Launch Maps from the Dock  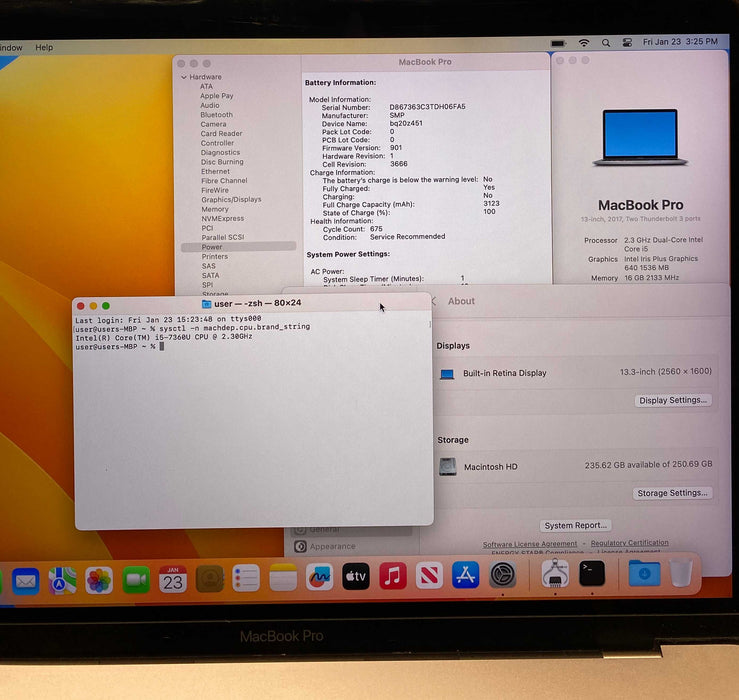coord(62,581)
